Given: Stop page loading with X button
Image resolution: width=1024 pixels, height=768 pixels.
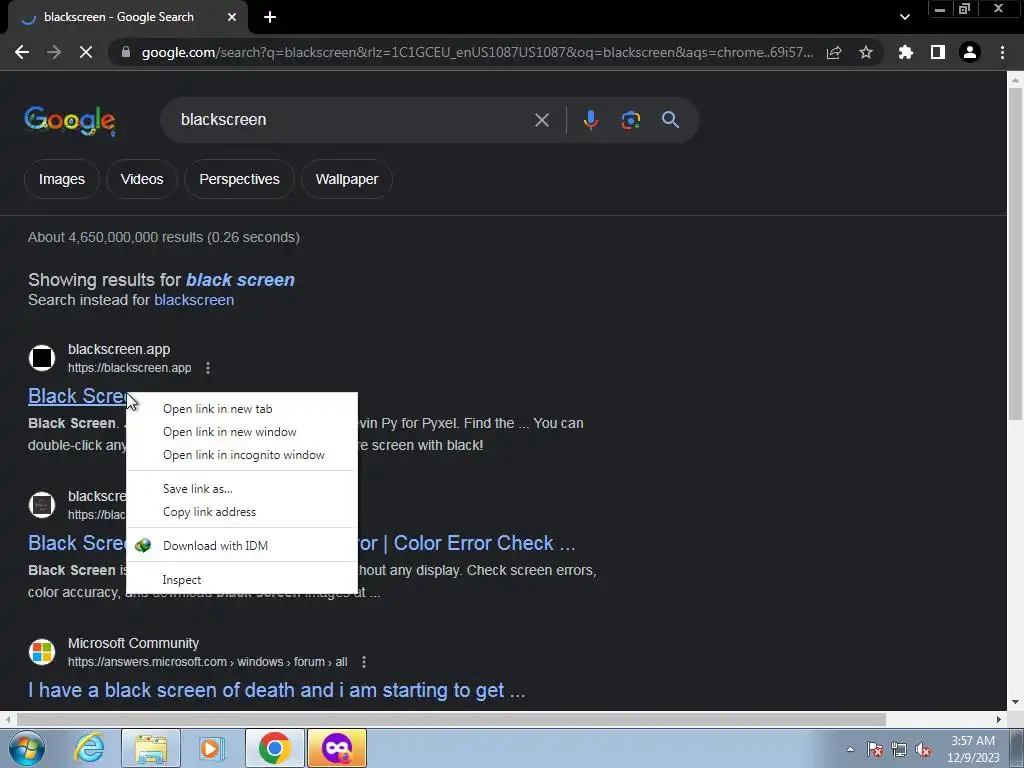Looking at the screenshot, I should (x=86, y=52).
